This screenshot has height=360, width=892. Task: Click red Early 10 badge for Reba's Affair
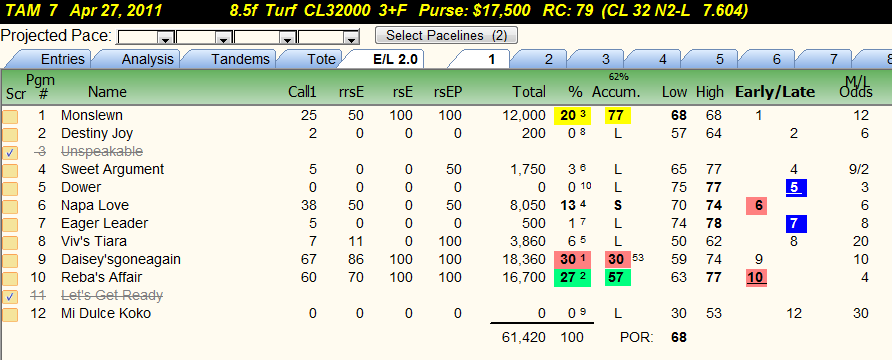(757, 278)
